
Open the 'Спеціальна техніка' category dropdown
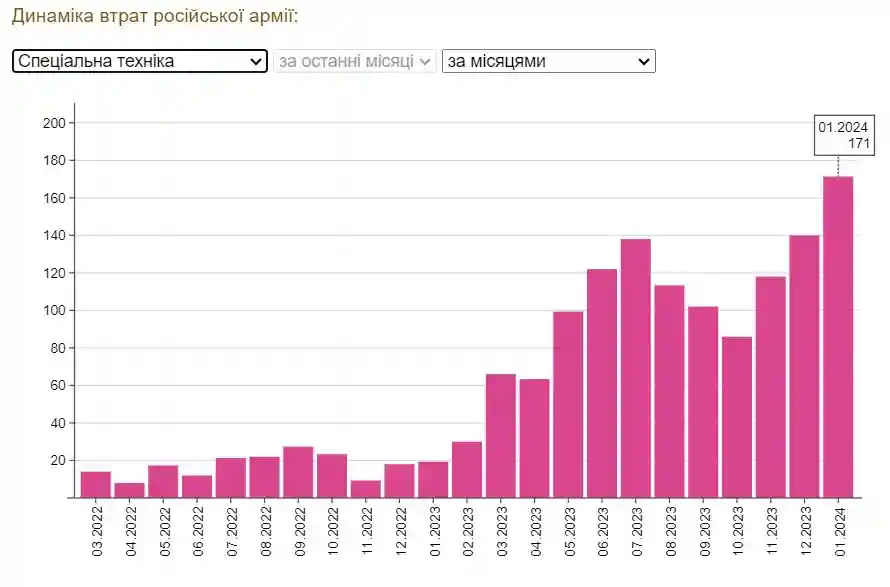point(140,61)
